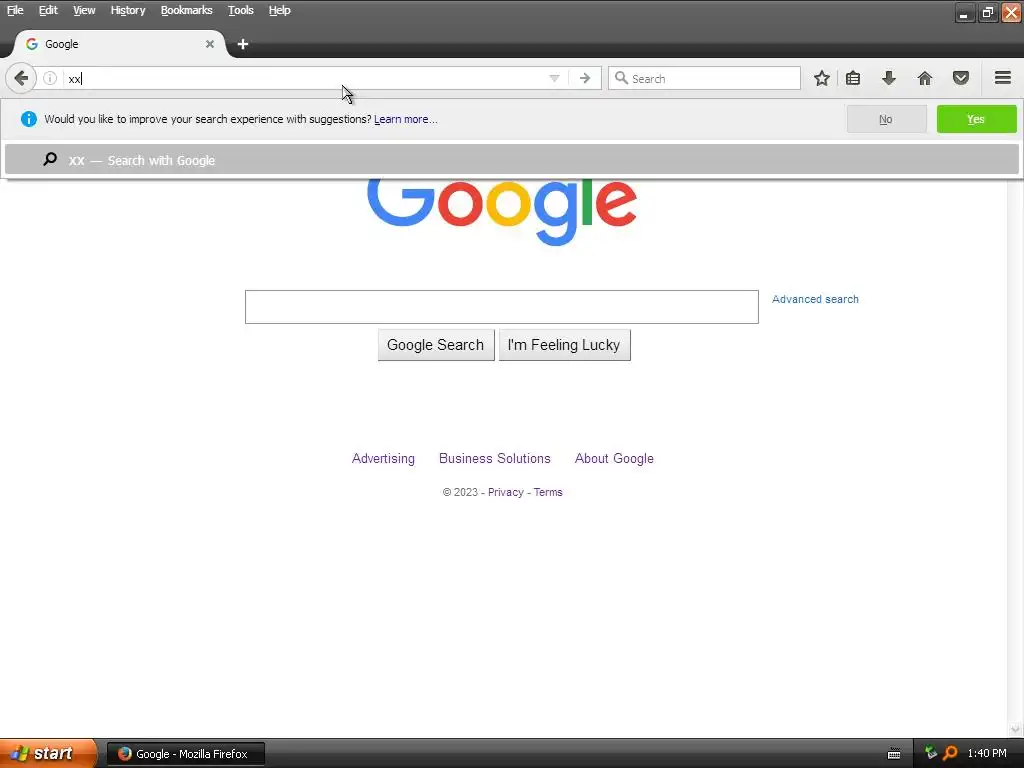Open About Google link
The height and width of the screenshot is (768, 1024).
pyautogui.click(x=614, y=458)
